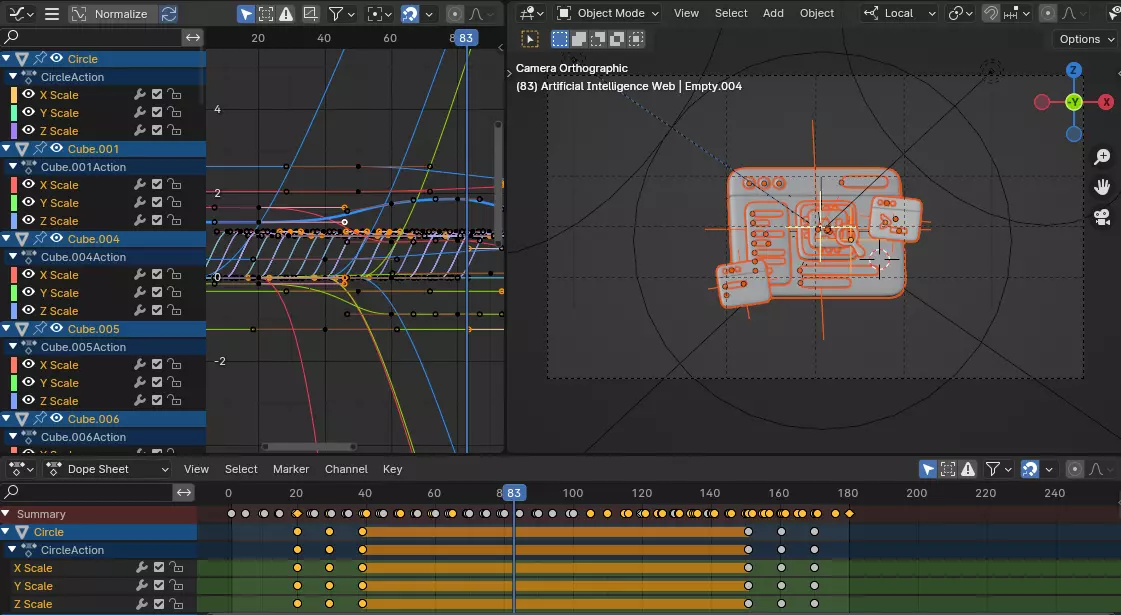Click the Dope Sheet search field
The height and width of the screenshot is (615, 1121).
(88, 492)
